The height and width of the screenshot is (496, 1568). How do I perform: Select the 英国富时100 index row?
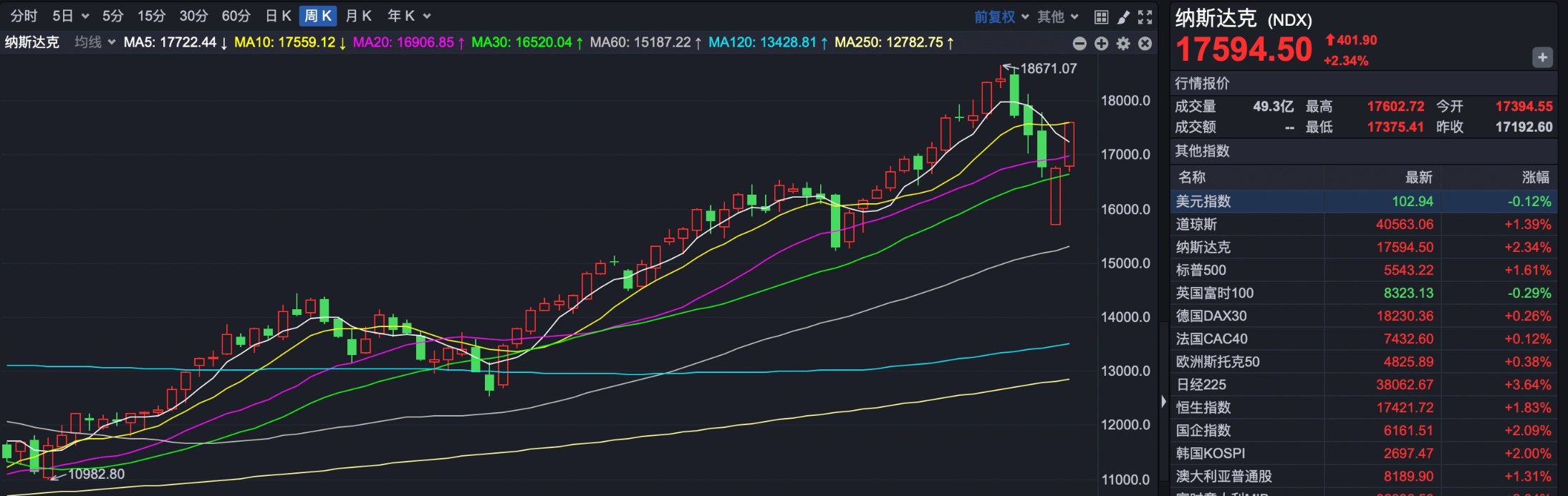click(x=1364, y=293)
